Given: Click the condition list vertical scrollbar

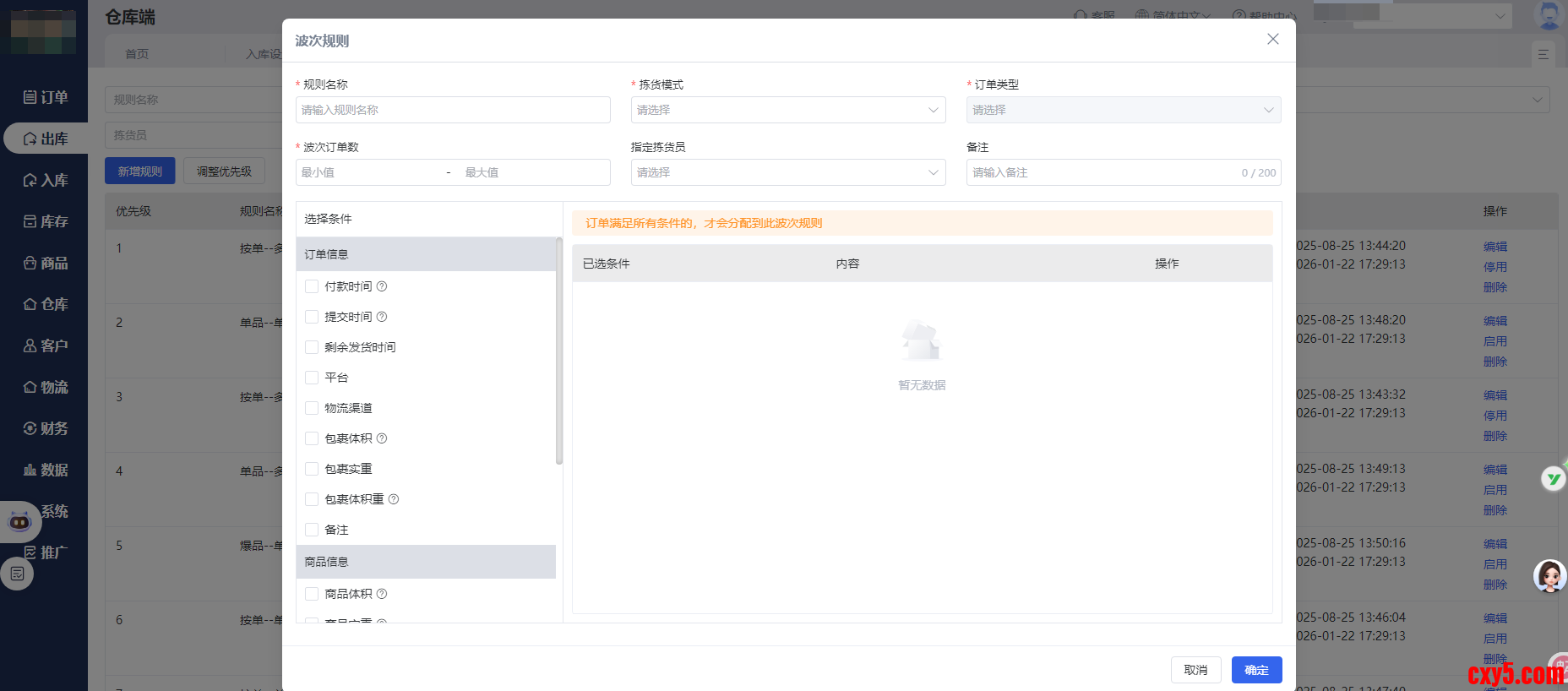Looking at the screenshot, I should [x=559, y=351].
